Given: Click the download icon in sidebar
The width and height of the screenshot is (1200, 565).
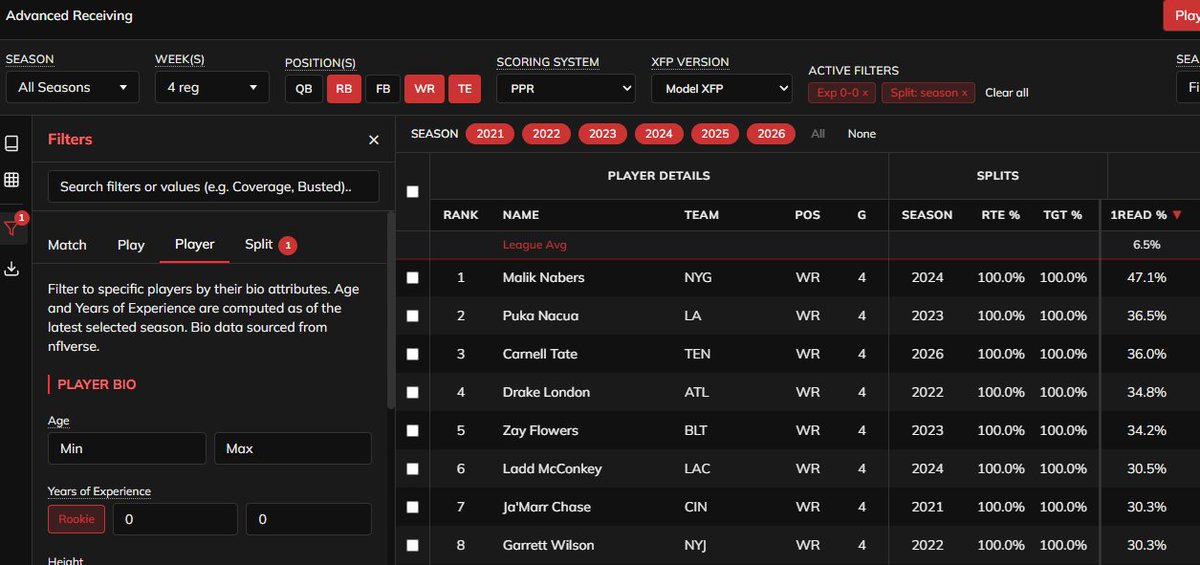Looking at the screenshot, I should (12, 268).
